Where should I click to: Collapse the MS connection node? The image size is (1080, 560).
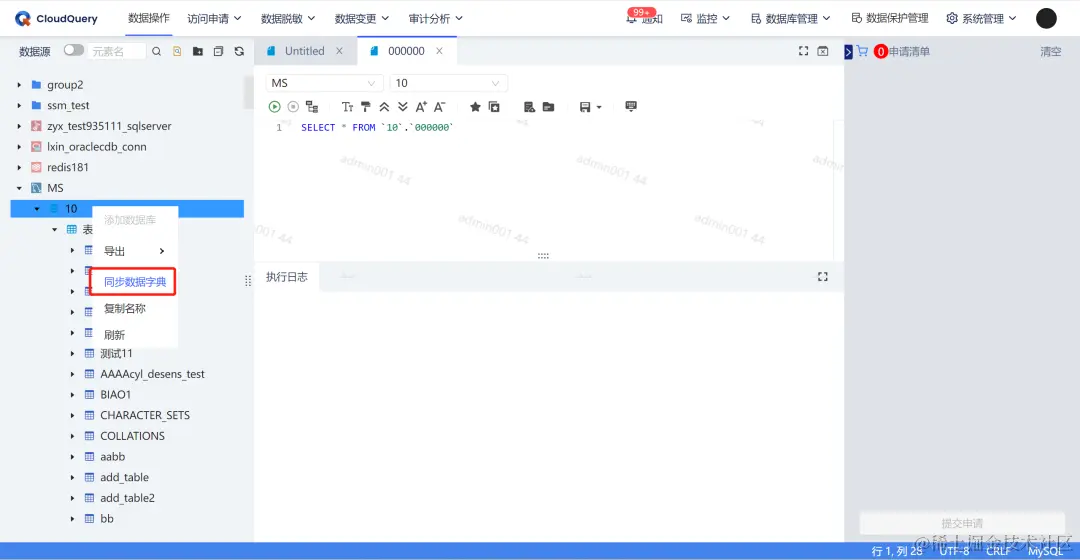tap(19, 188)
